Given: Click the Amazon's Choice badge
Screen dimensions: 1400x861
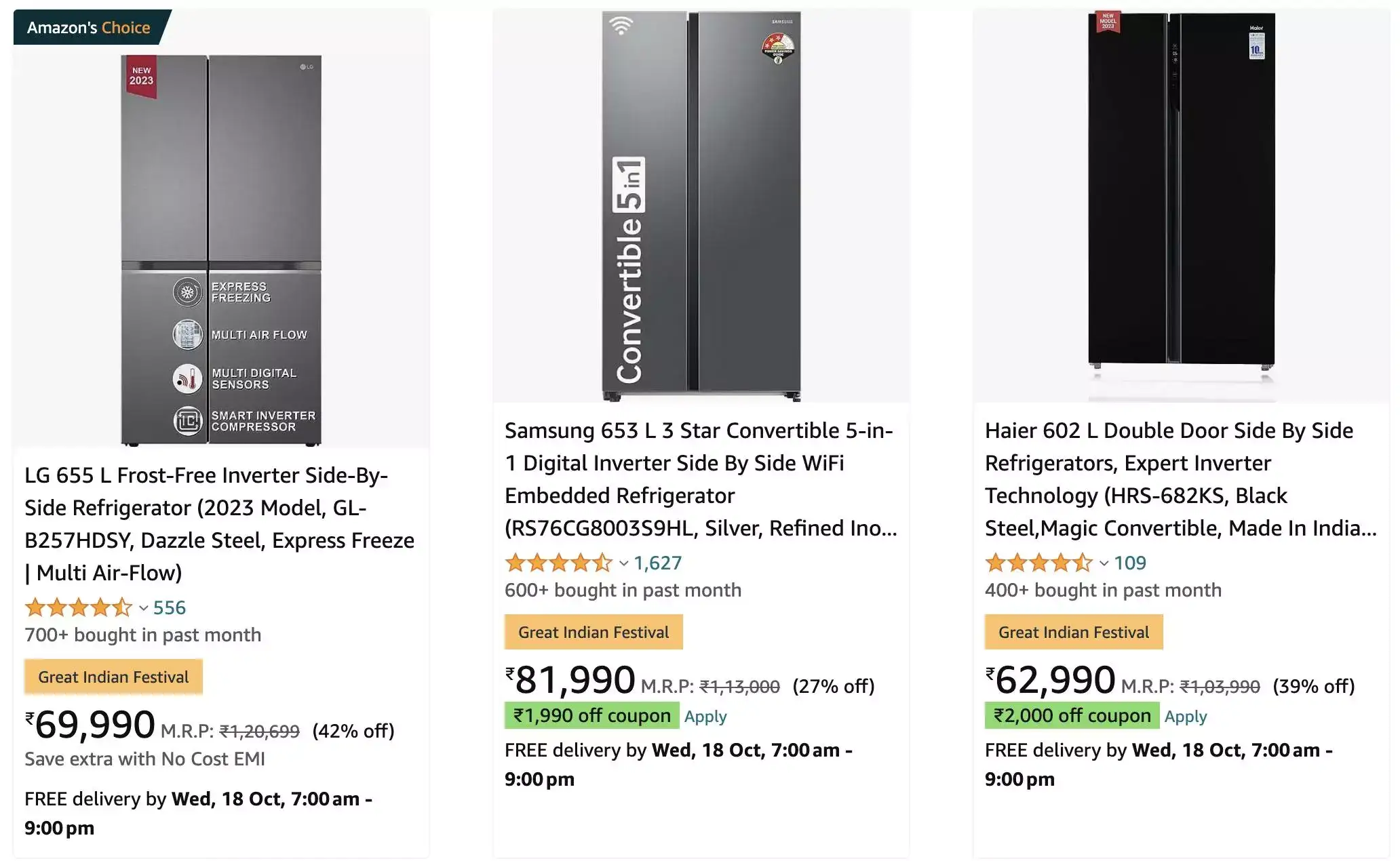Looking at the screenshot, I should [88, 27].
